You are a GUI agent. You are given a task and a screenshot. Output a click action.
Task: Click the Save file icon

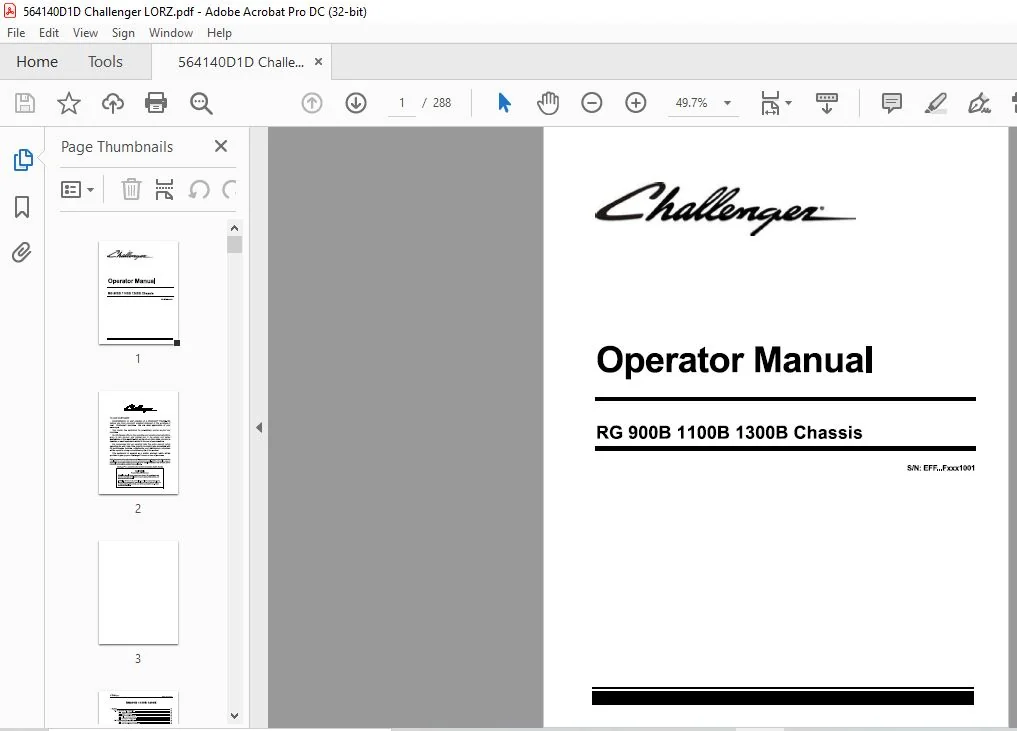click(x=25, y=103)
